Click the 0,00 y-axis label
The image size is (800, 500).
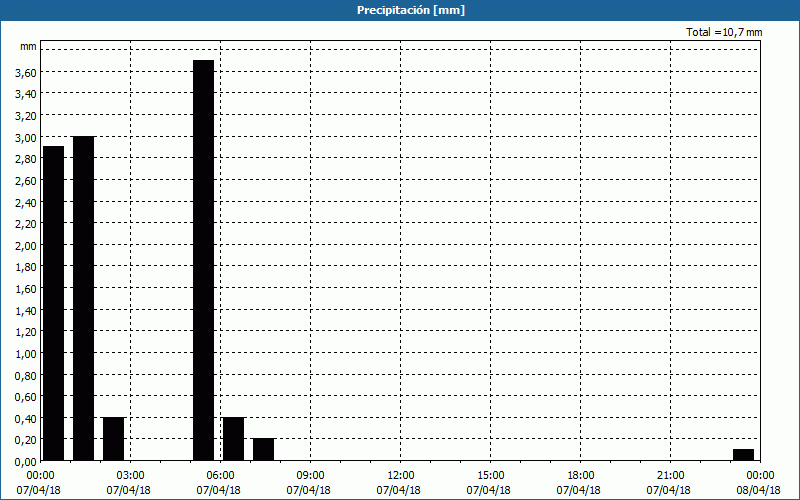(x=26, y=462)
